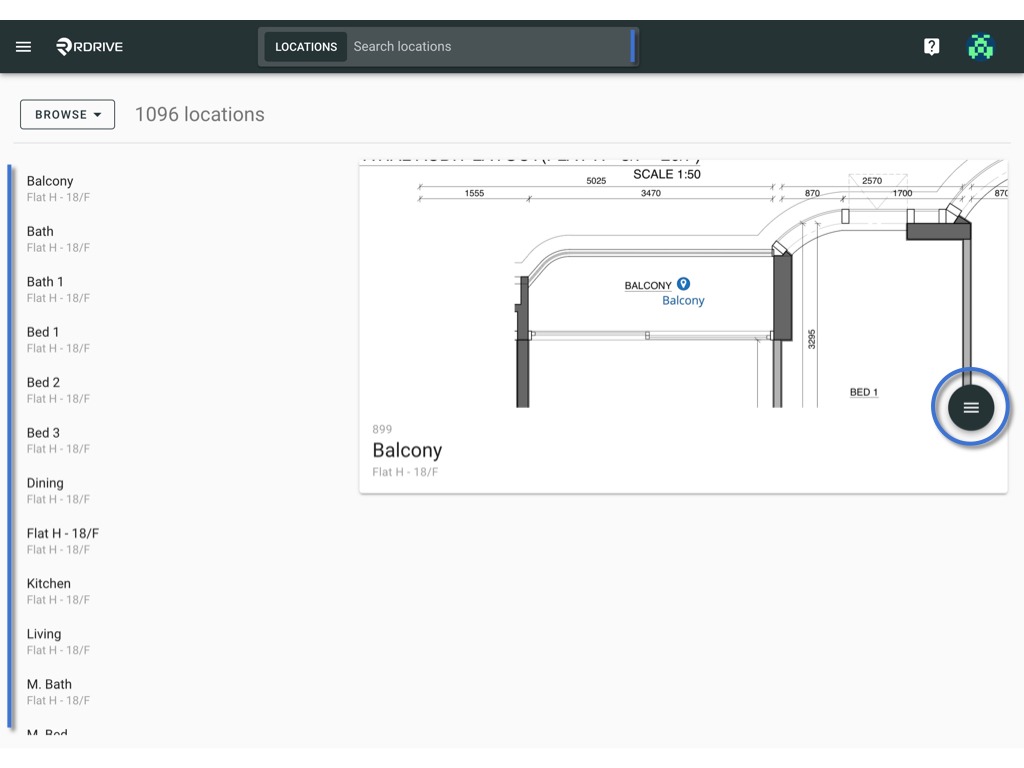This screenshot has width=1024, height=768.
Task: Open the Balcony card title
Action: [x=407, y=451]
